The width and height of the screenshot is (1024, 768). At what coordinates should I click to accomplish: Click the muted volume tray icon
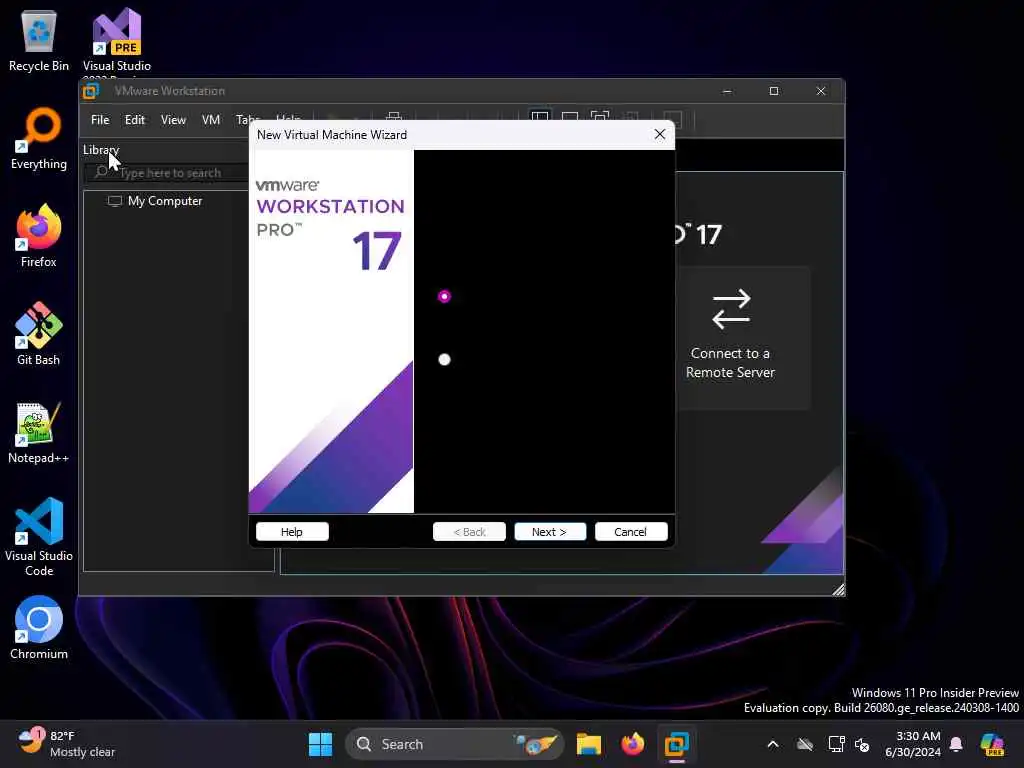863,744
